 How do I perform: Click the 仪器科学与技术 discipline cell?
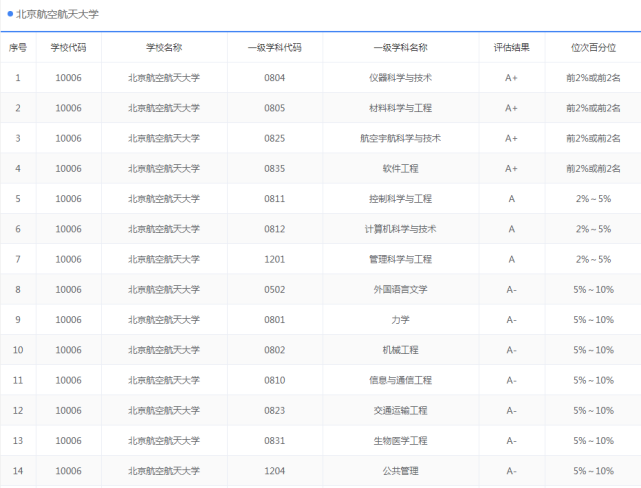pyautogui.click(x=401, y=78)
